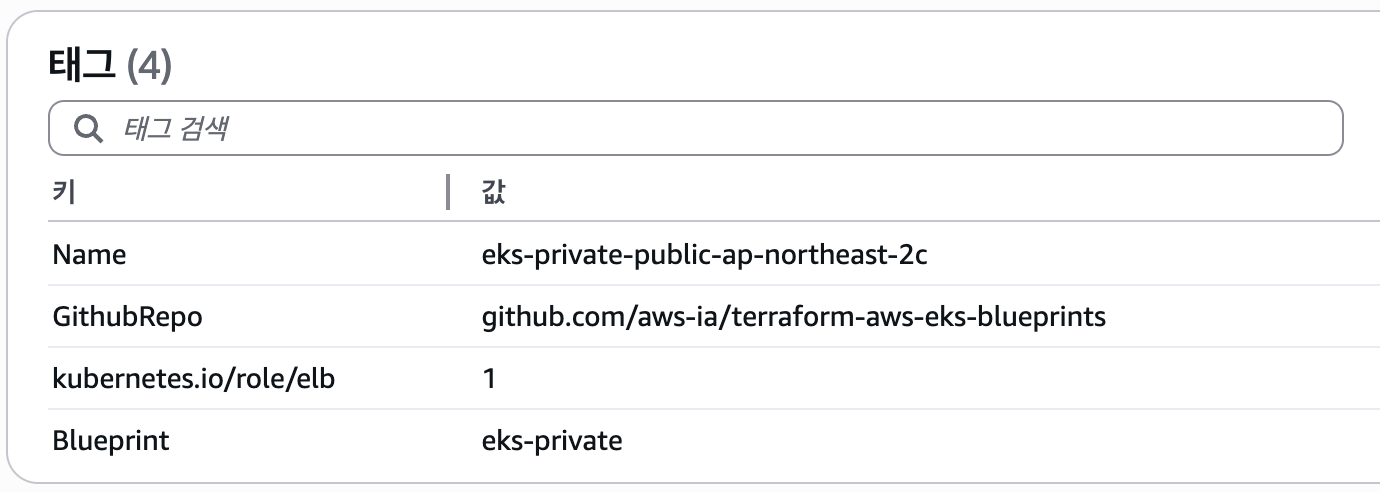Select the Name tag key
Image resolution: width=1380 pixels, height=492 pixels.
[x=90, y=255]
